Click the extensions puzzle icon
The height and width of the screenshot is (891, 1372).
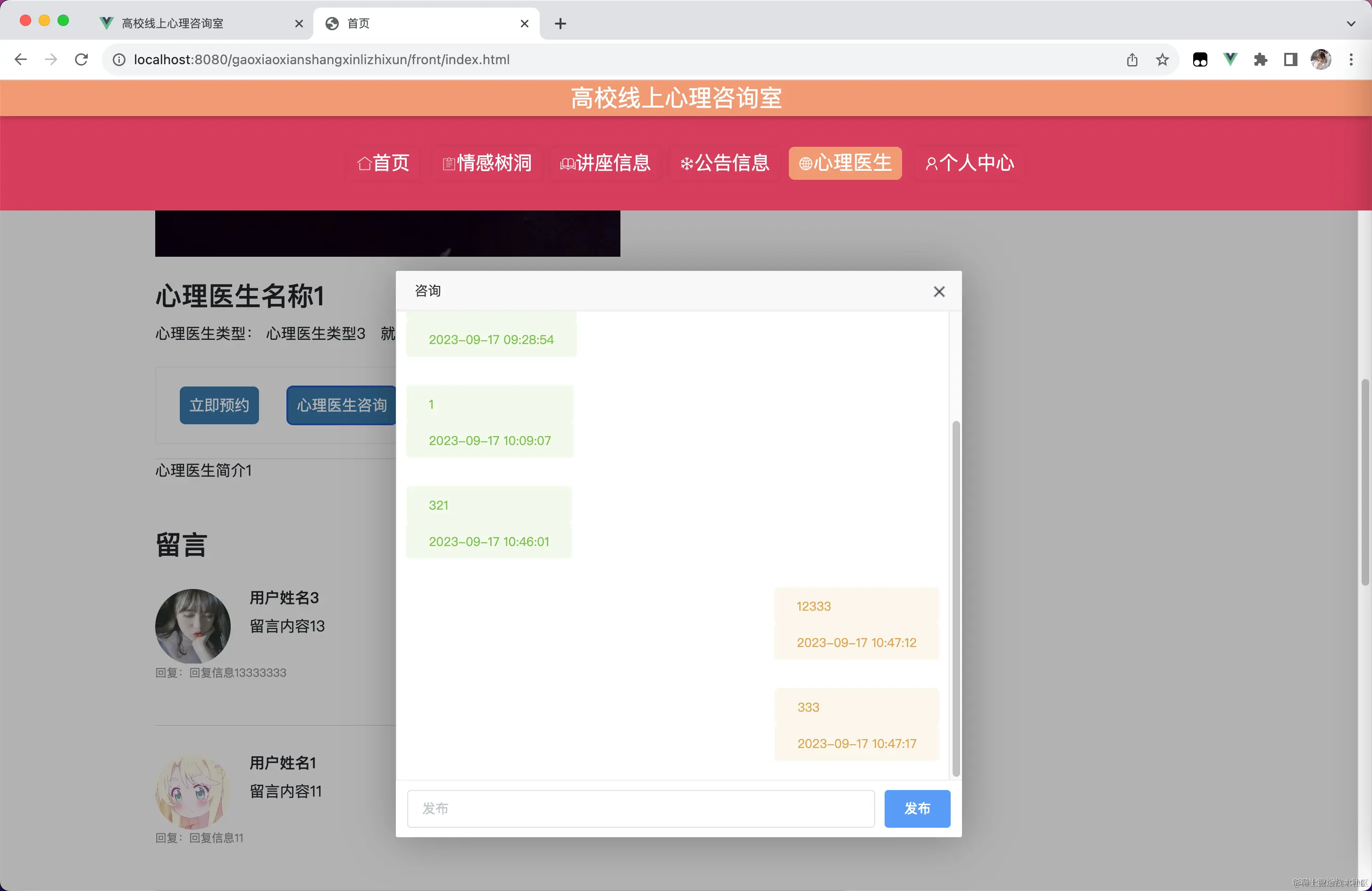tap(1260, 59)
